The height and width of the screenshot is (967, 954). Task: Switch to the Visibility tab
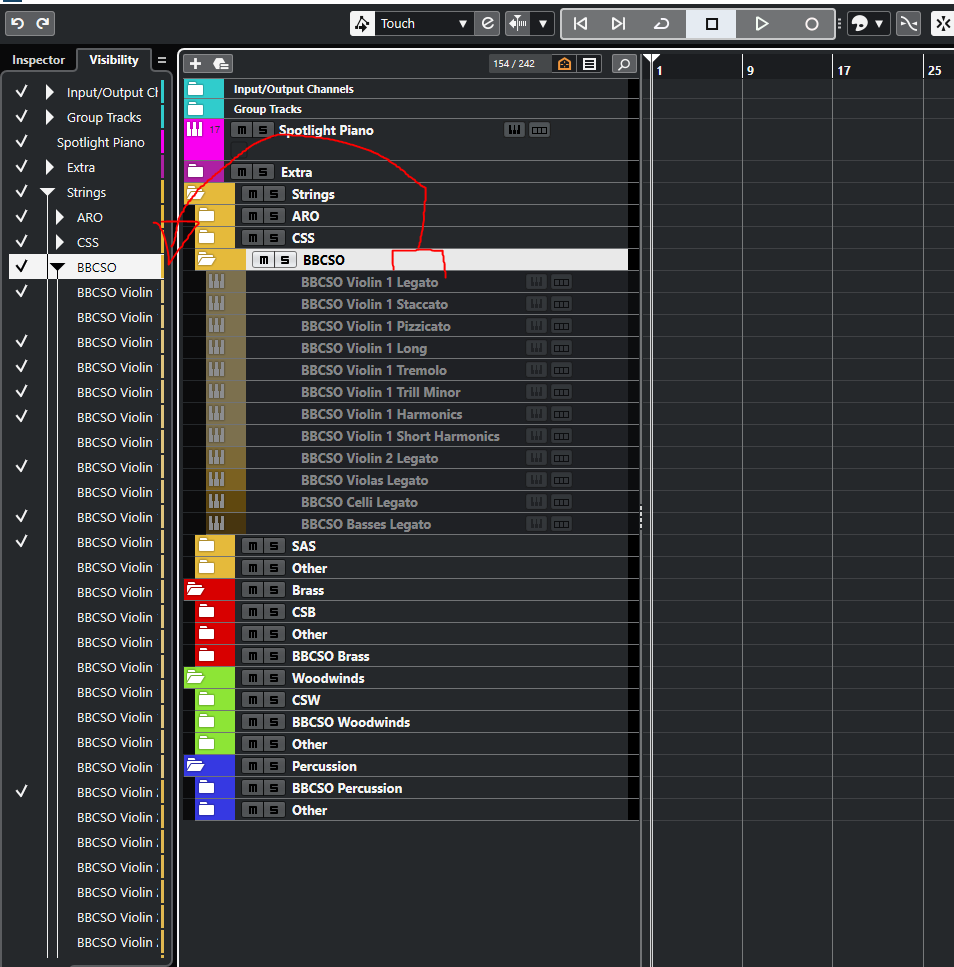(113, 60)
